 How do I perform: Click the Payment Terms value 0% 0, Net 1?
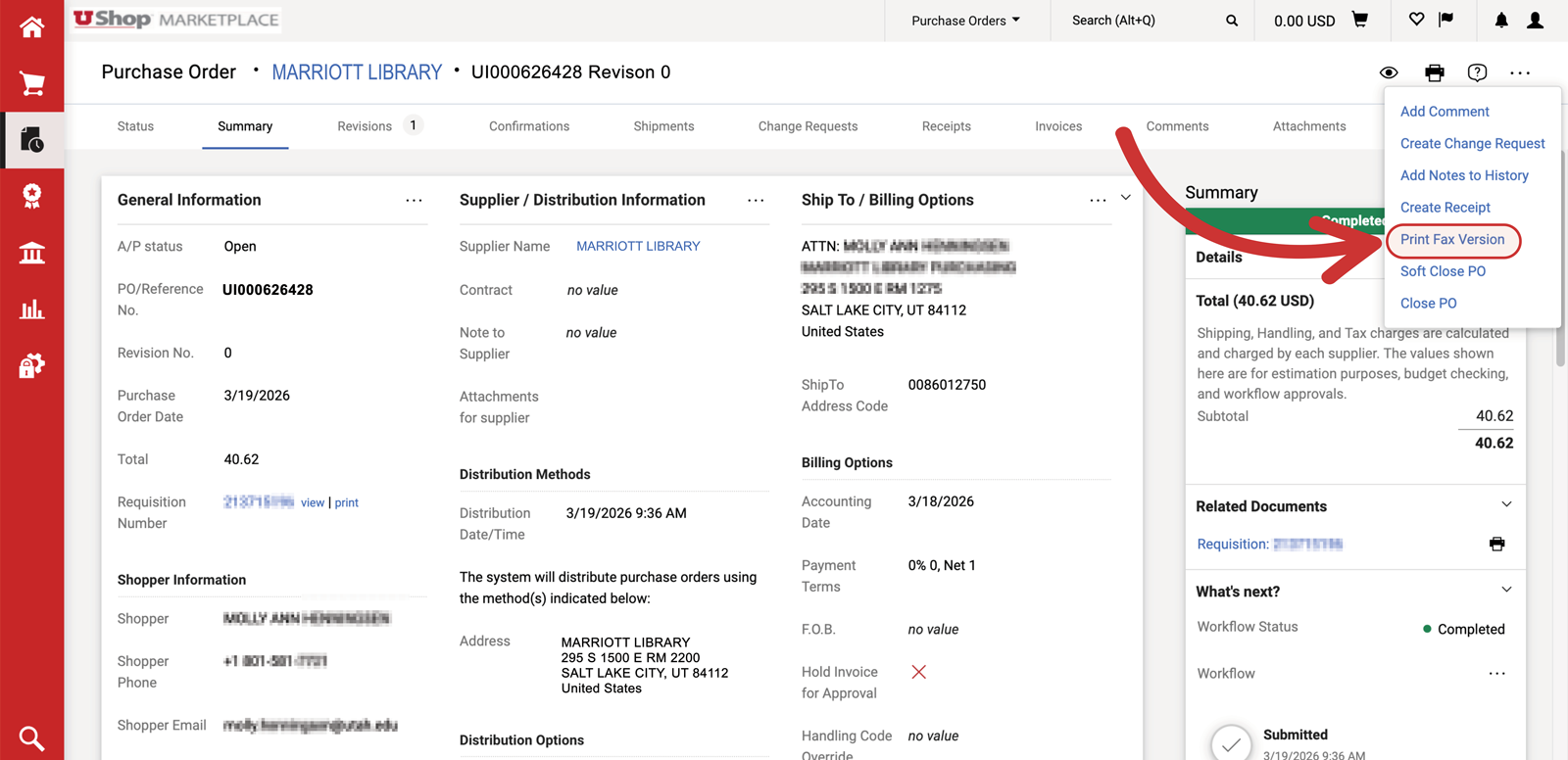(942, 565)
